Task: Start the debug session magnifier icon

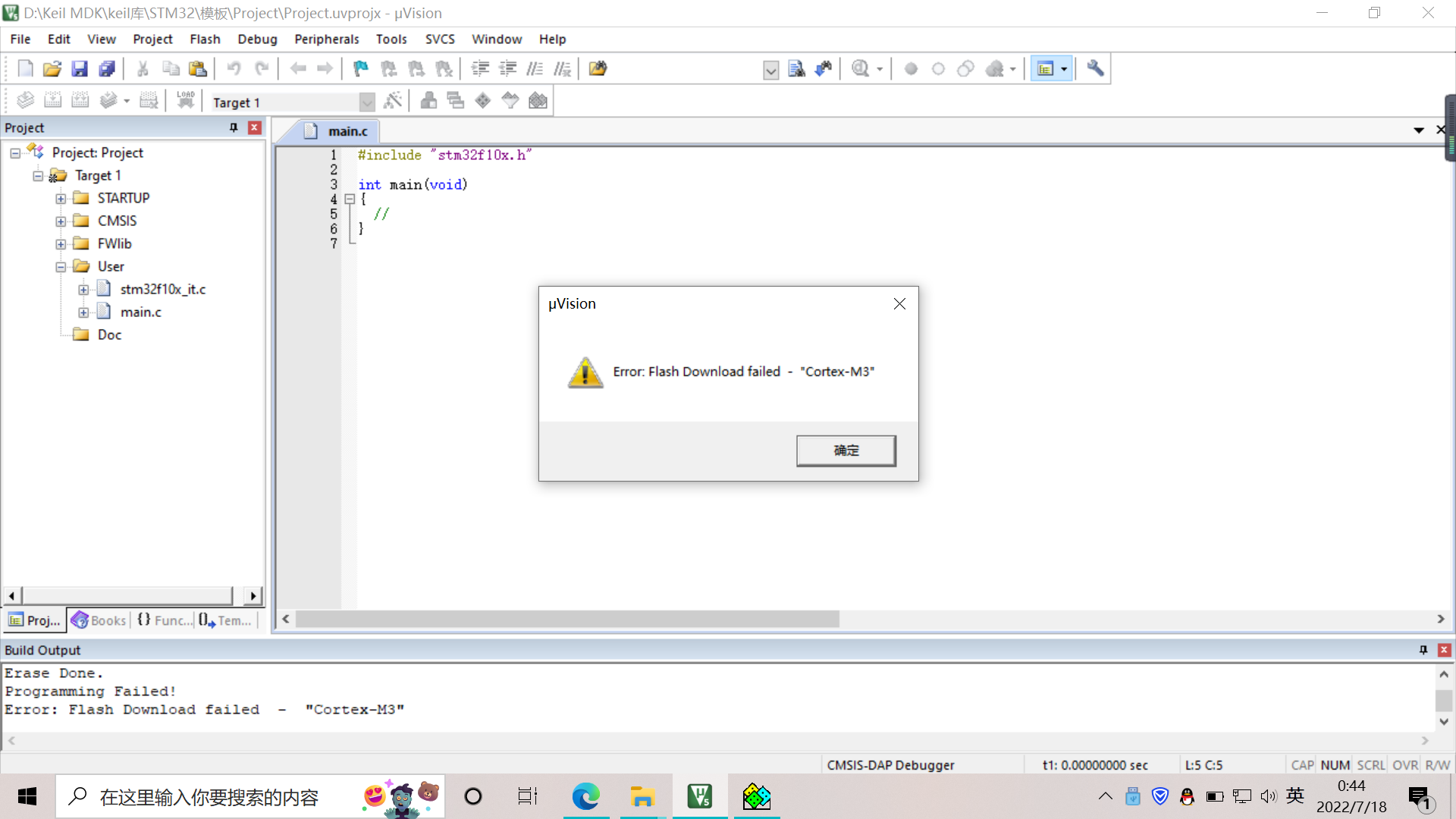Action: 860,69
